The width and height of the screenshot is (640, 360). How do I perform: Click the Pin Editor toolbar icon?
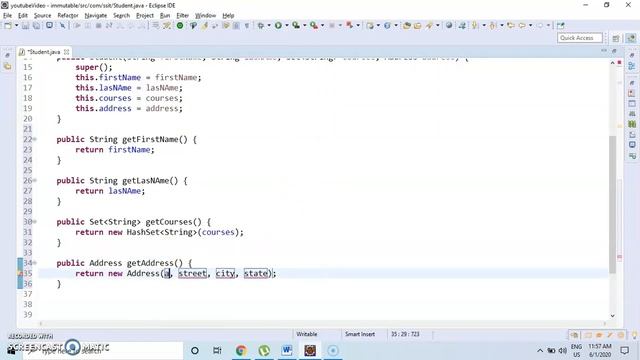coord(560,25)
